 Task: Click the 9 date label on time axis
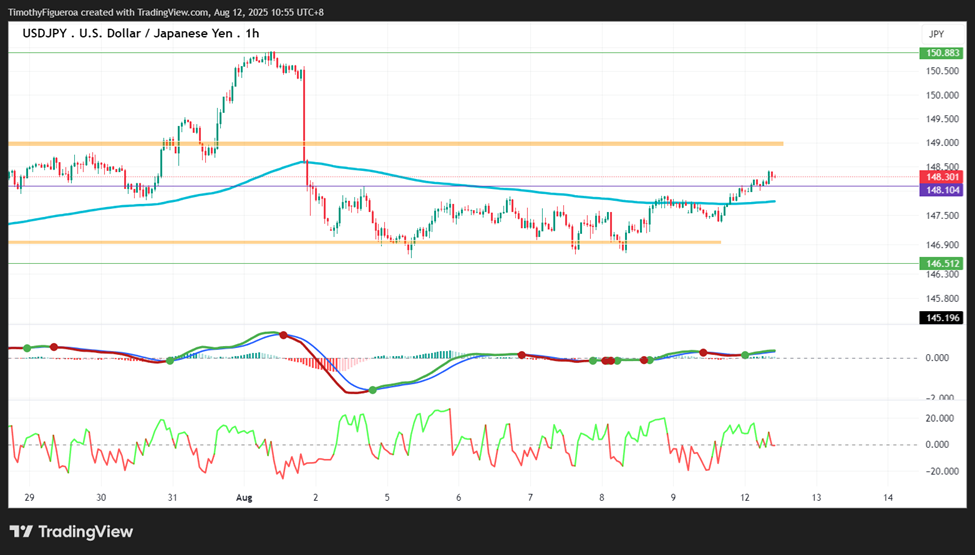coord(673,497)
